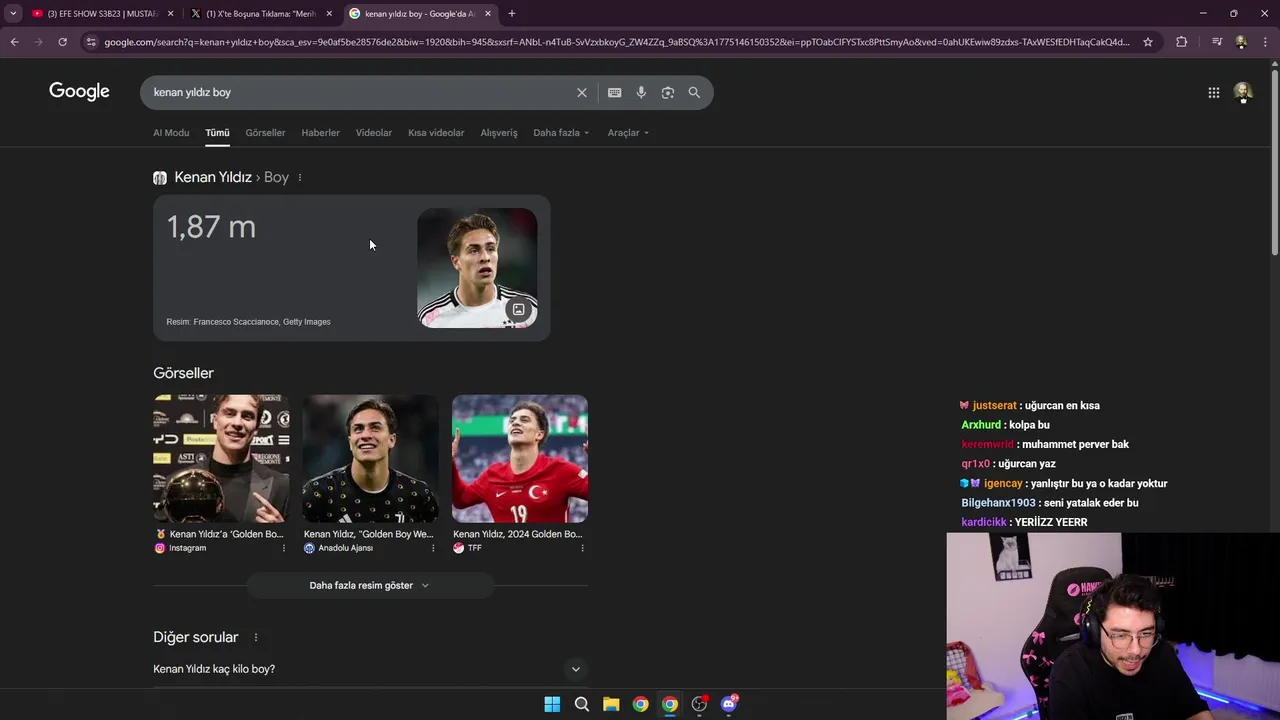
Task: Open Discord from the taskbar
Action: click(x=729, y=704)
